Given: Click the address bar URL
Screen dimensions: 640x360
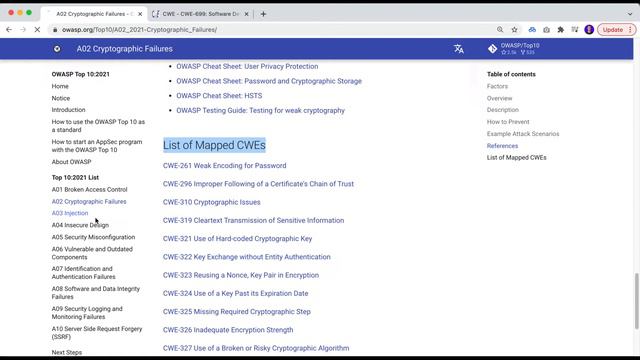Looking at the screenshot, I should (140, 30).
